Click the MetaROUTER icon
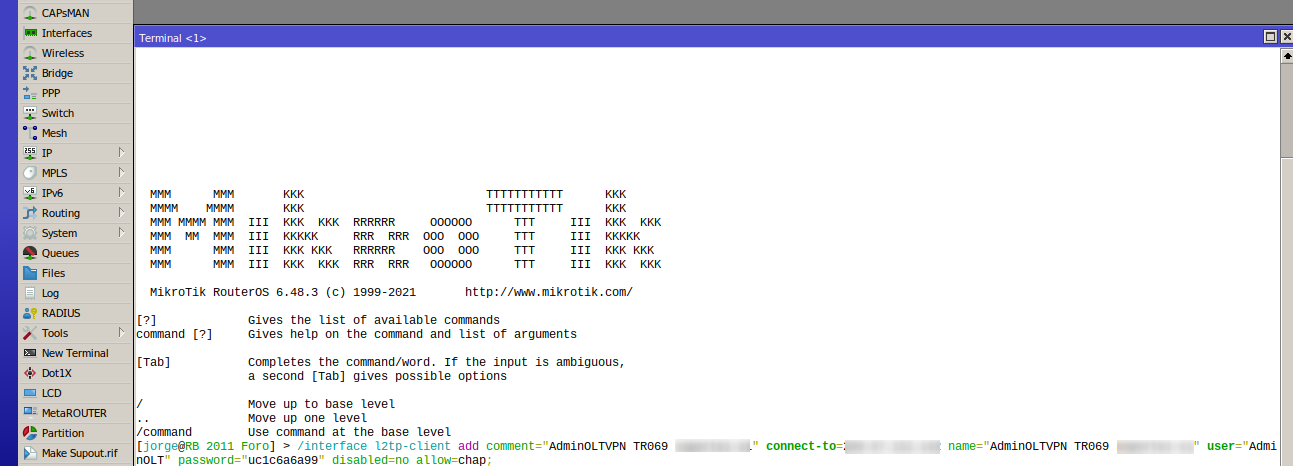1293x466 pixels. [x=30, y=413]
